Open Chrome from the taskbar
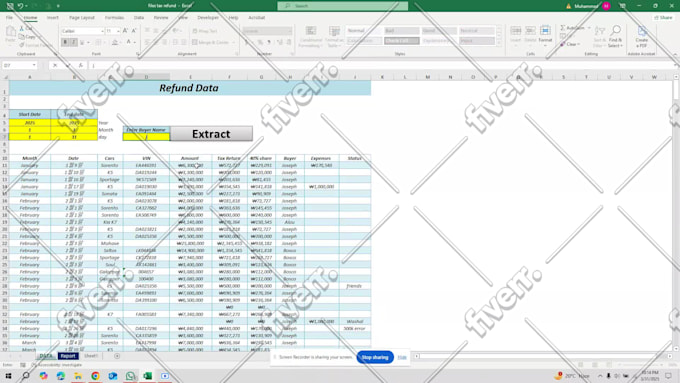Image resolution: width=680 pixels, height=383 pixels. pyautogui.click(x=95, y=376)
